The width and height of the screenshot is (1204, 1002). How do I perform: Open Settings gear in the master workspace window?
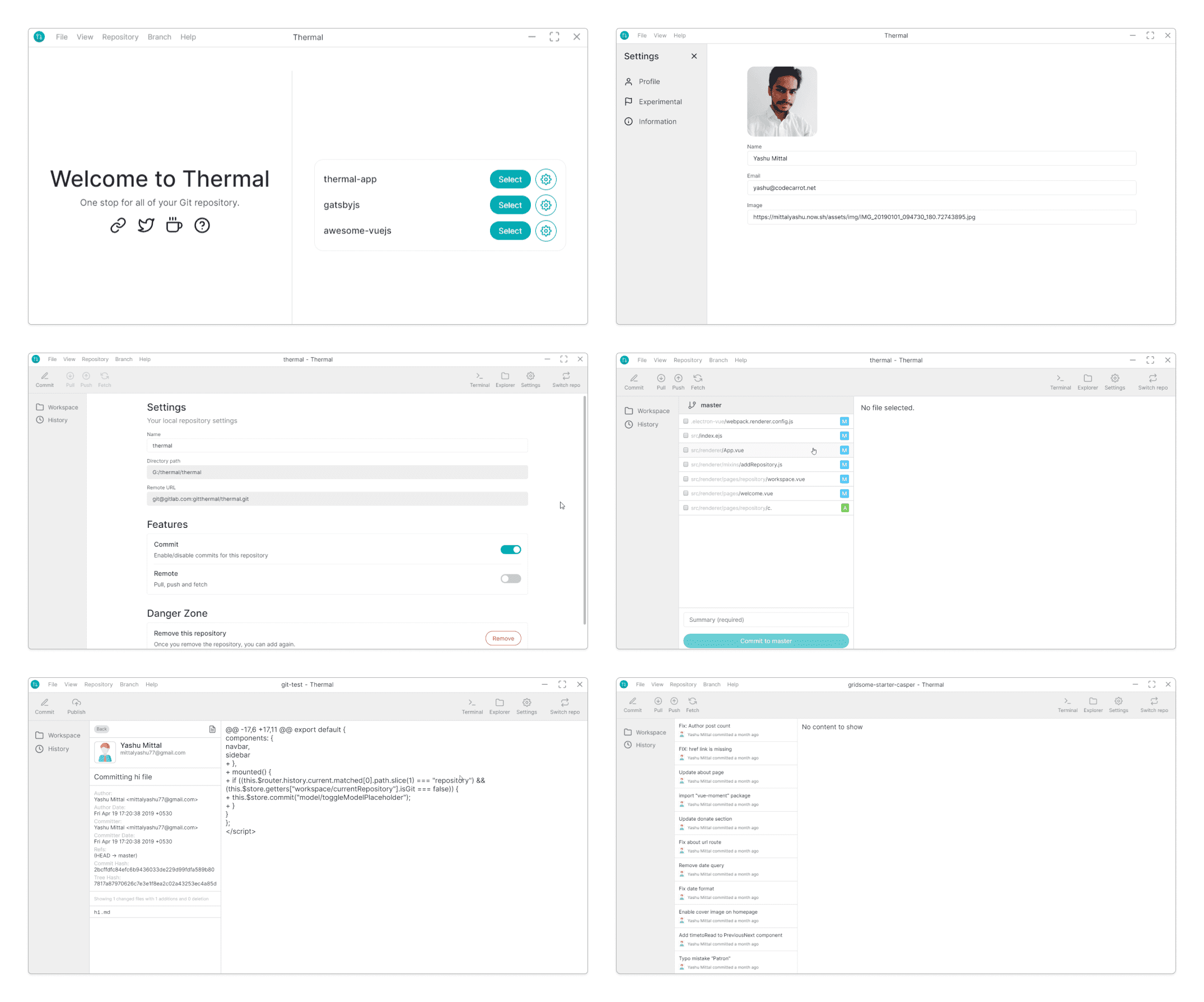[1114, 382]
